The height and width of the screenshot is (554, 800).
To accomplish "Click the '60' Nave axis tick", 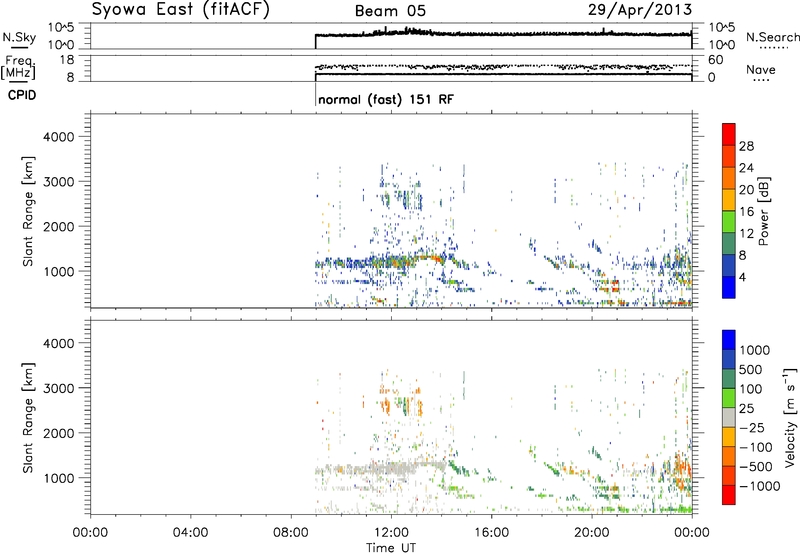I will 716,60.
